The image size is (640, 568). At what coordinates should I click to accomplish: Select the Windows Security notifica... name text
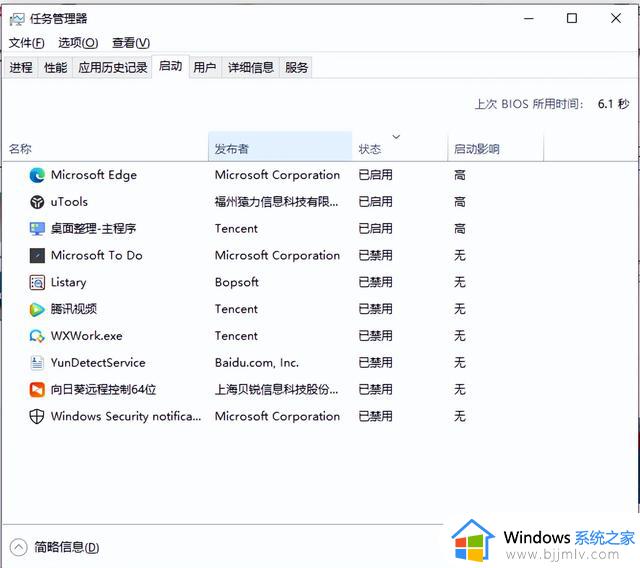pos(126,417)
